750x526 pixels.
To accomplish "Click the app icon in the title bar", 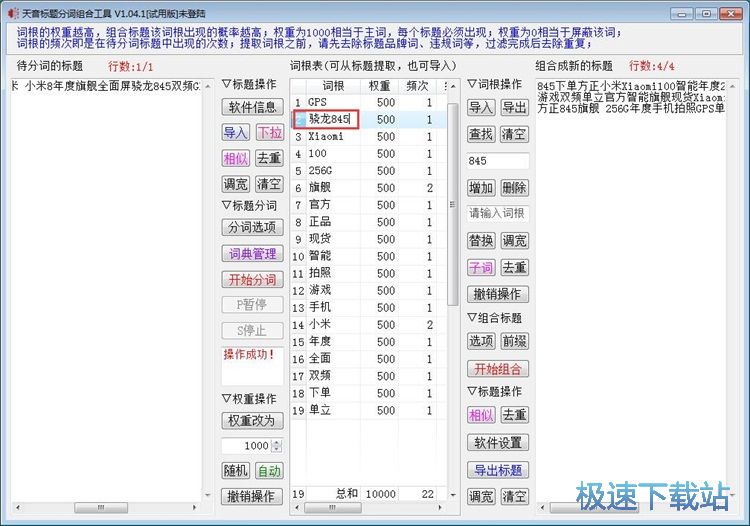I will [13, 13].
